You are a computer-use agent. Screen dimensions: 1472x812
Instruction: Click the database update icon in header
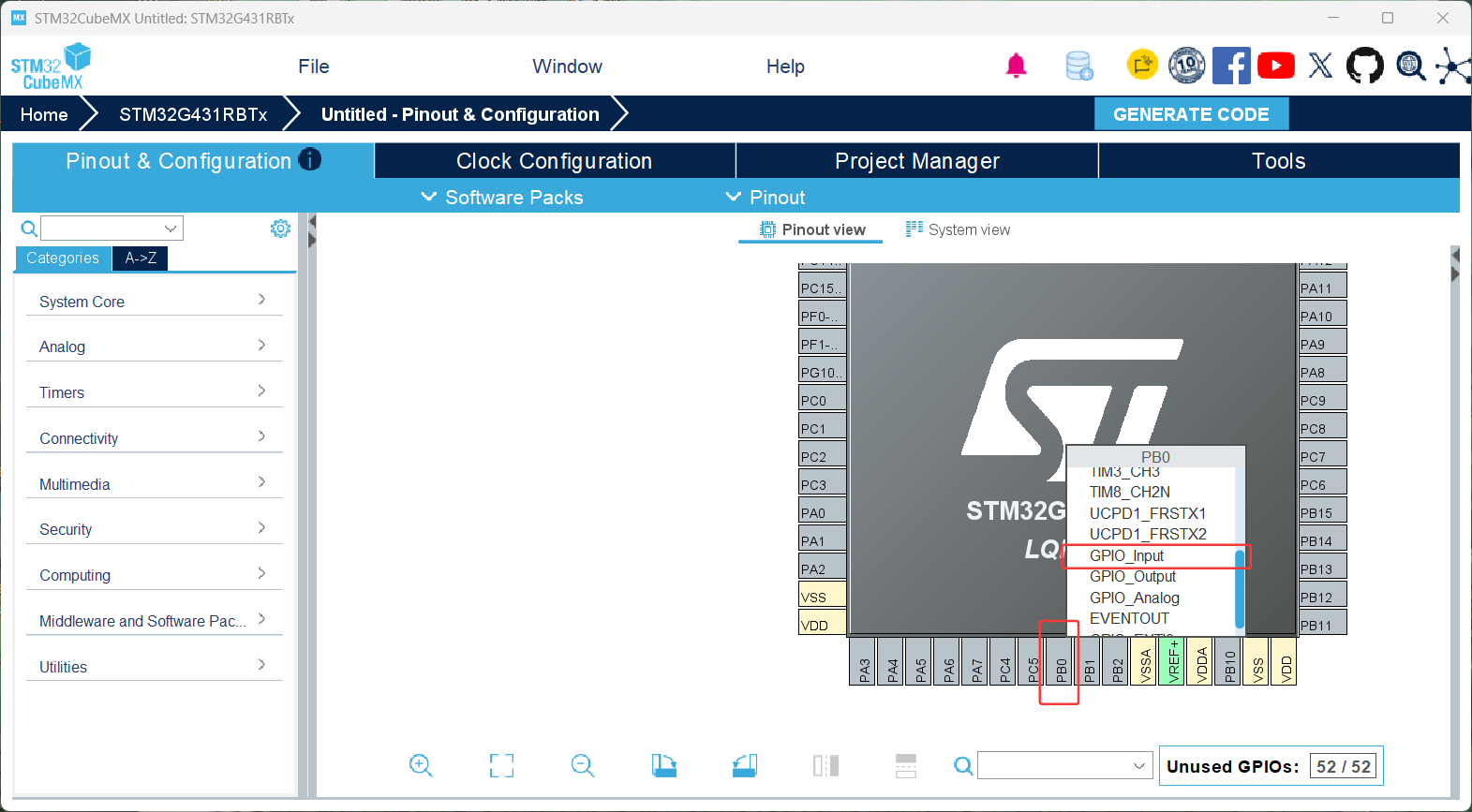coord(1079,66)
